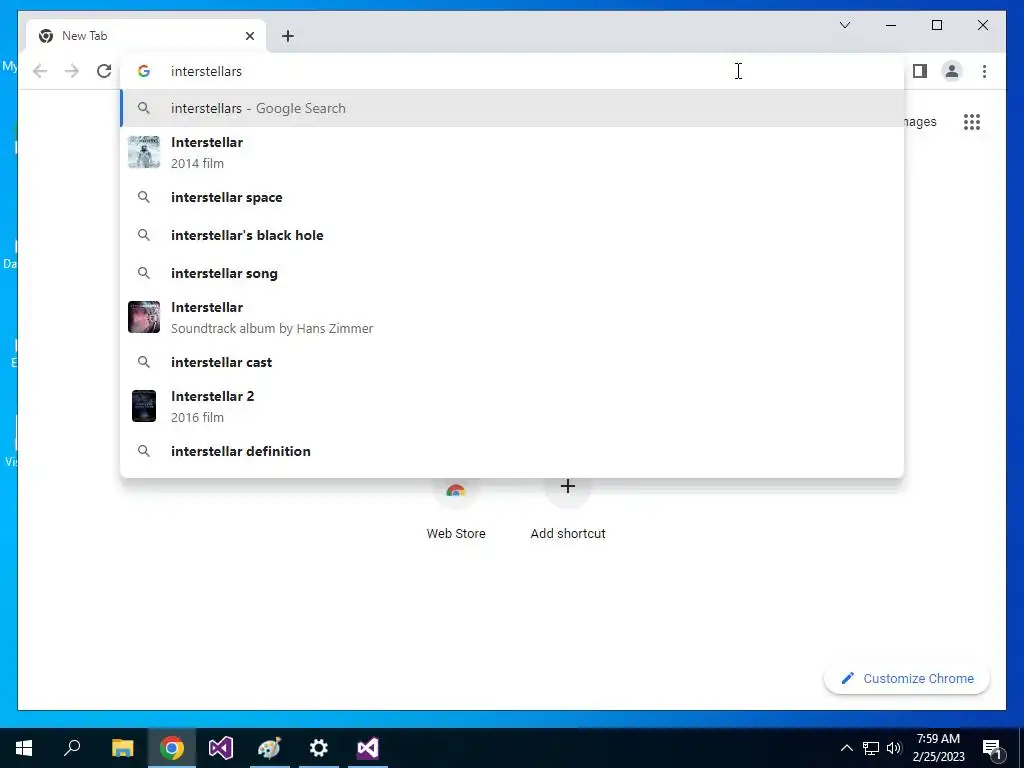Open the notification center icon

tap(993, 748)
